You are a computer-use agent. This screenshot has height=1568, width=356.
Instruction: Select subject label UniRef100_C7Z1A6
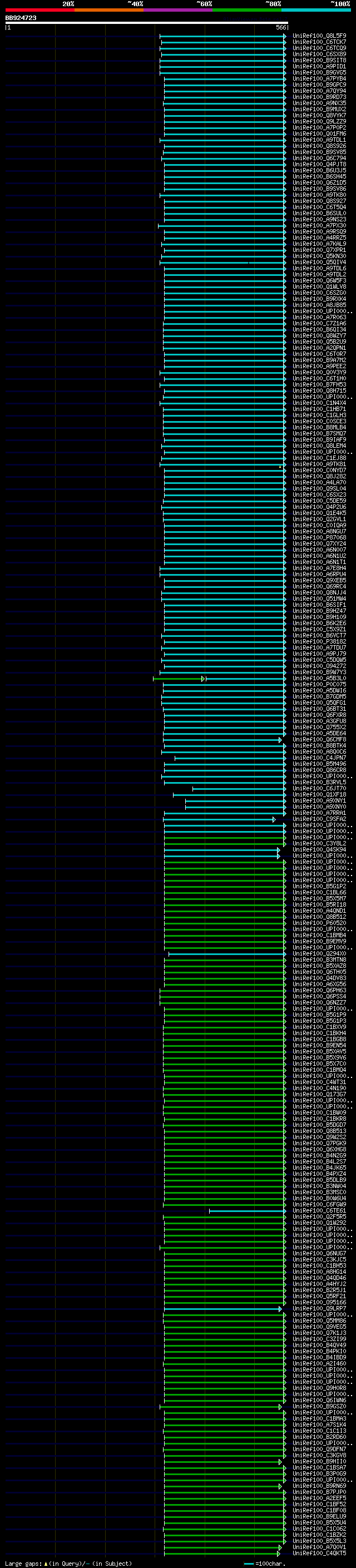319,323
